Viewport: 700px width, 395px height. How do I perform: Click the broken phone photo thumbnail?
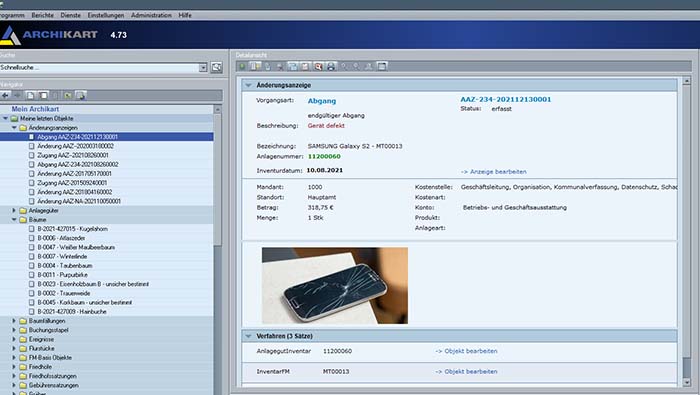335,286
